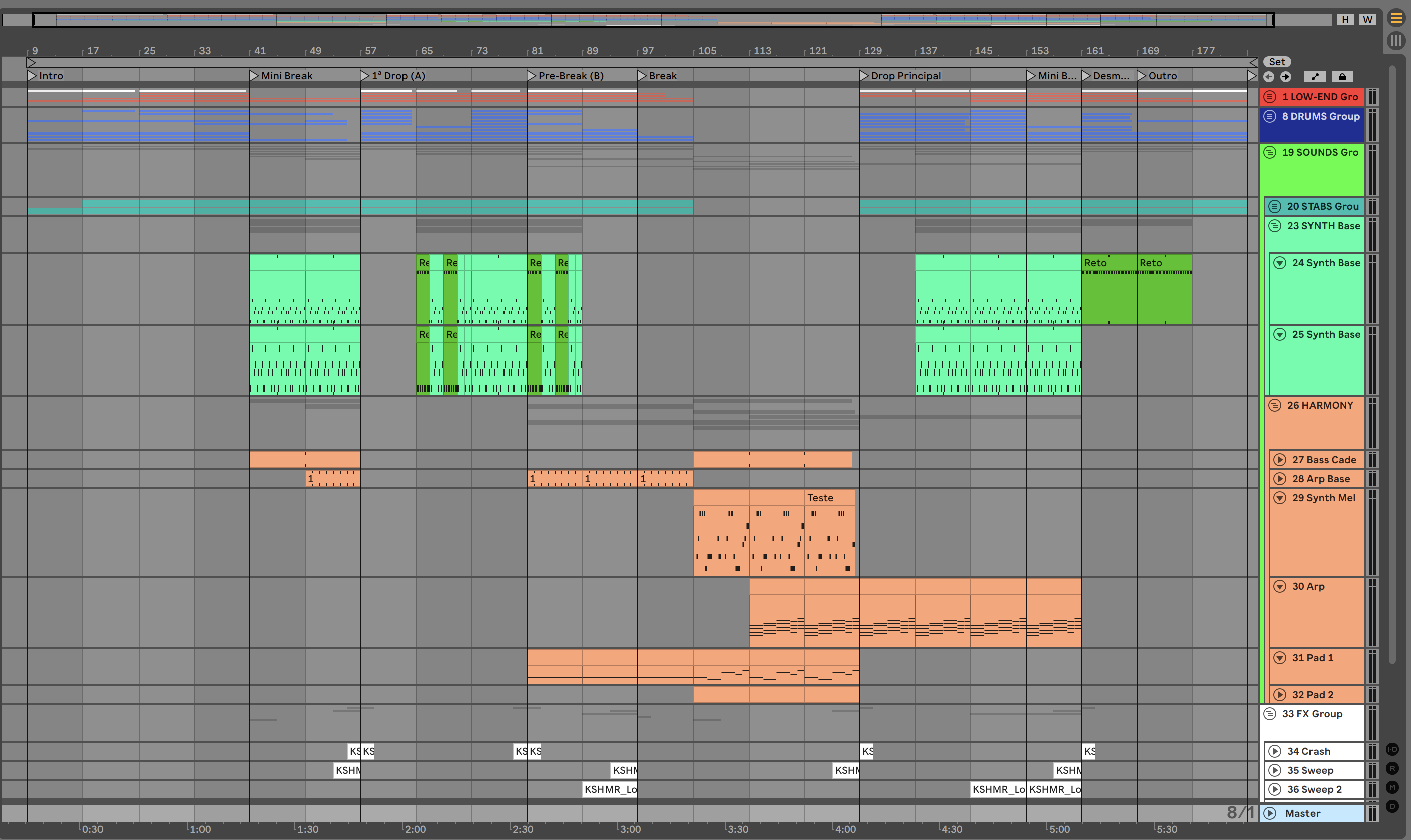Unfold the 1 LOW-END group track
The height and width of the screenshot is (840, 1411).
click(x=1270, y=97)
